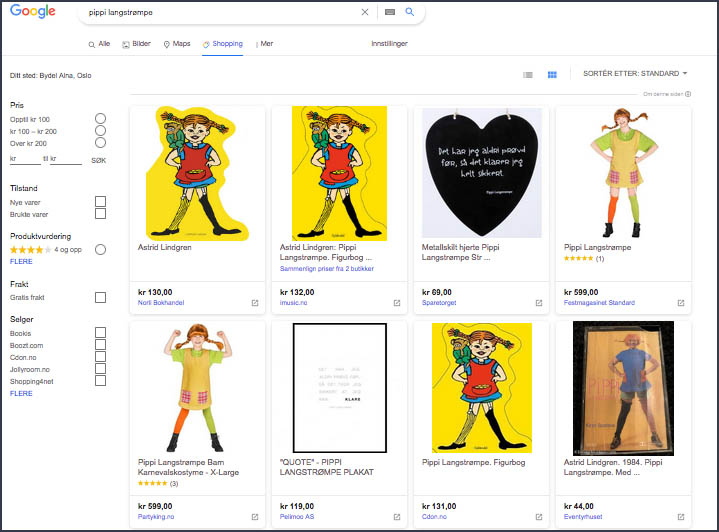Open external link icon for Pelimoo AS

click(397, 517)
